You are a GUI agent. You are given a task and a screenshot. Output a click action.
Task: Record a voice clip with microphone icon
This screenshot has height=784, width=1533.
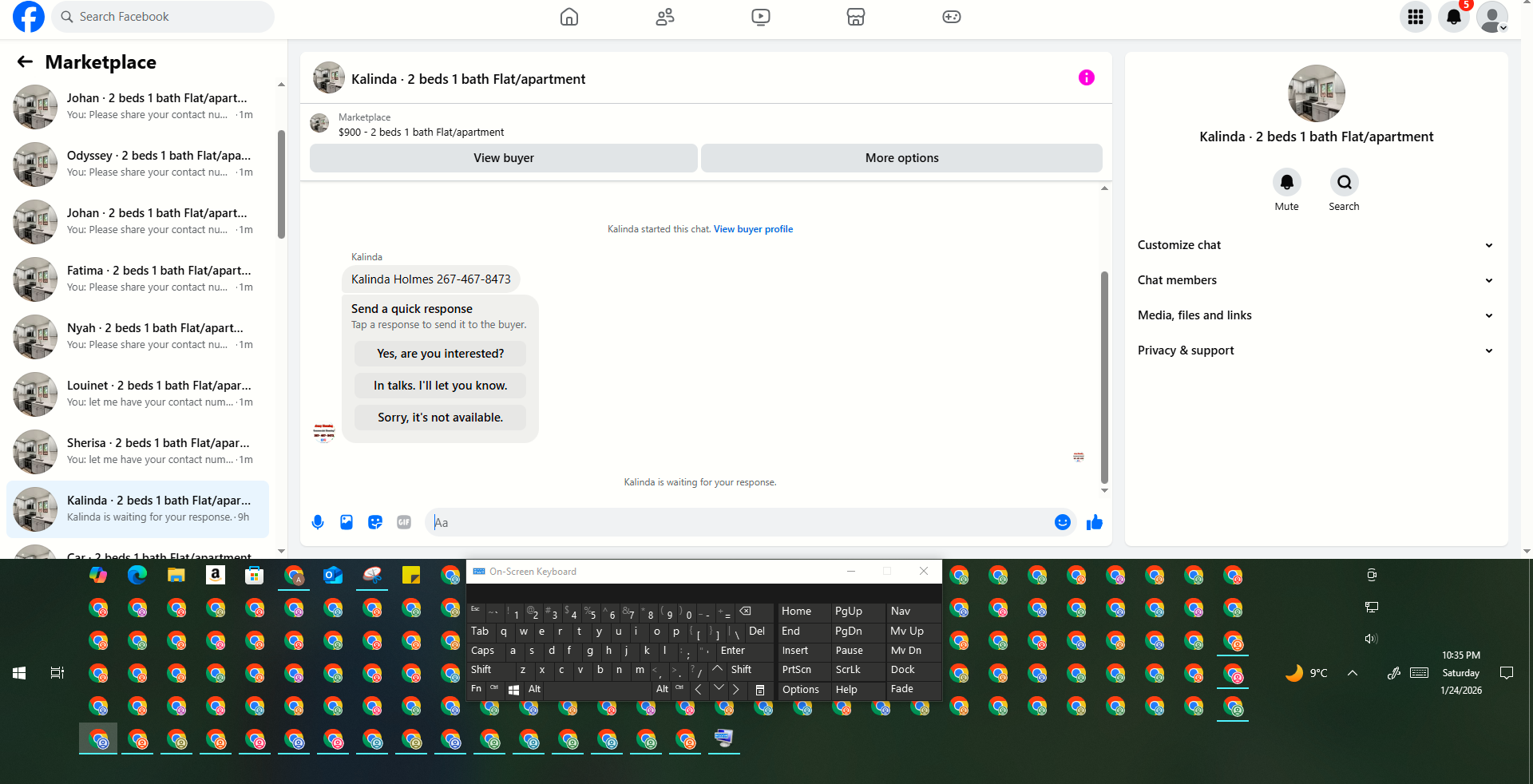pos(318,522)
